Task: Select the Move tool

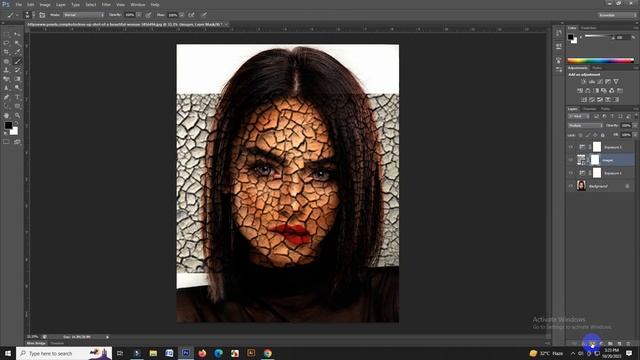Action: tap(17, 35)
